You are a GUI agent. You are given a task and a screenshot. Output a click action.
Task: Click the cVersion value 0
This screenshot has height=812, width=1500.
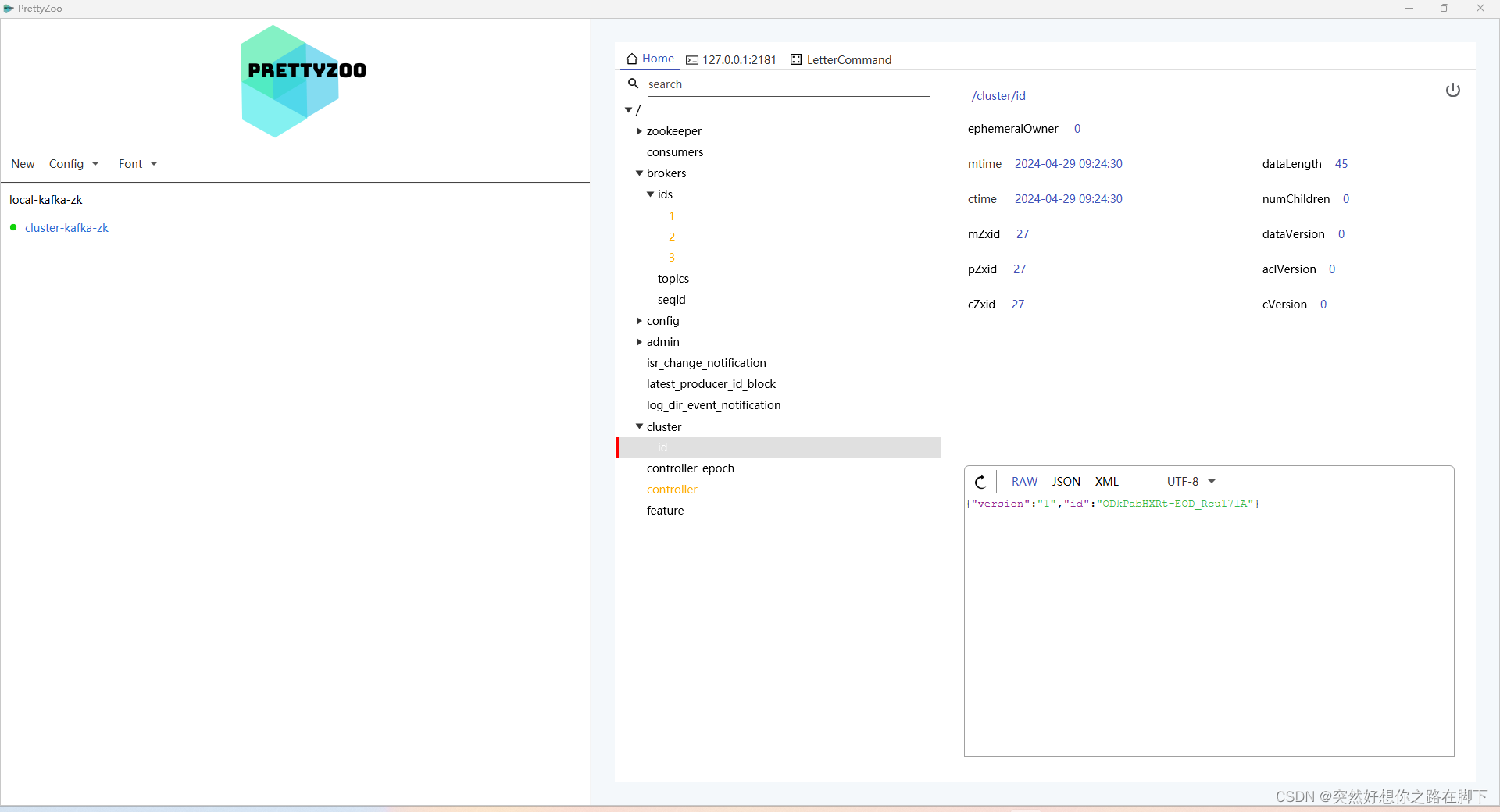1323,304
